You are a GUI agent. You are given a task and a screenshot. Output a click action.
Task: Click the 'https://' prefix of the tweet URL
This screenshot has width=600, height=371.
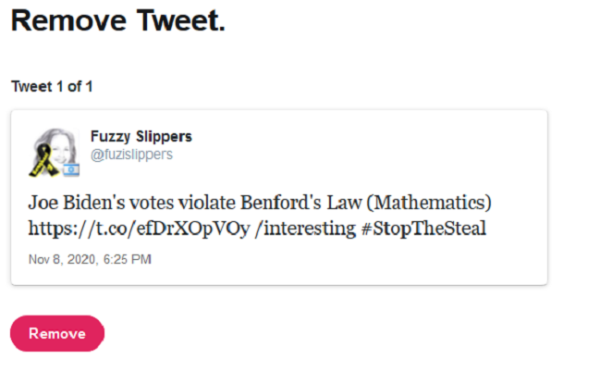58,229
